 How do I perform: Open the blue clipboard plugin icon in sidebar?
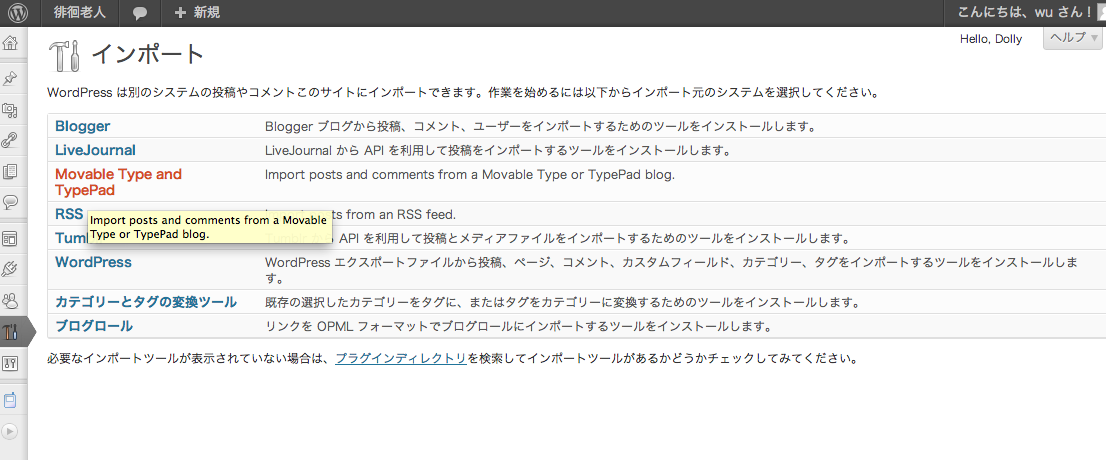point(10,400)
